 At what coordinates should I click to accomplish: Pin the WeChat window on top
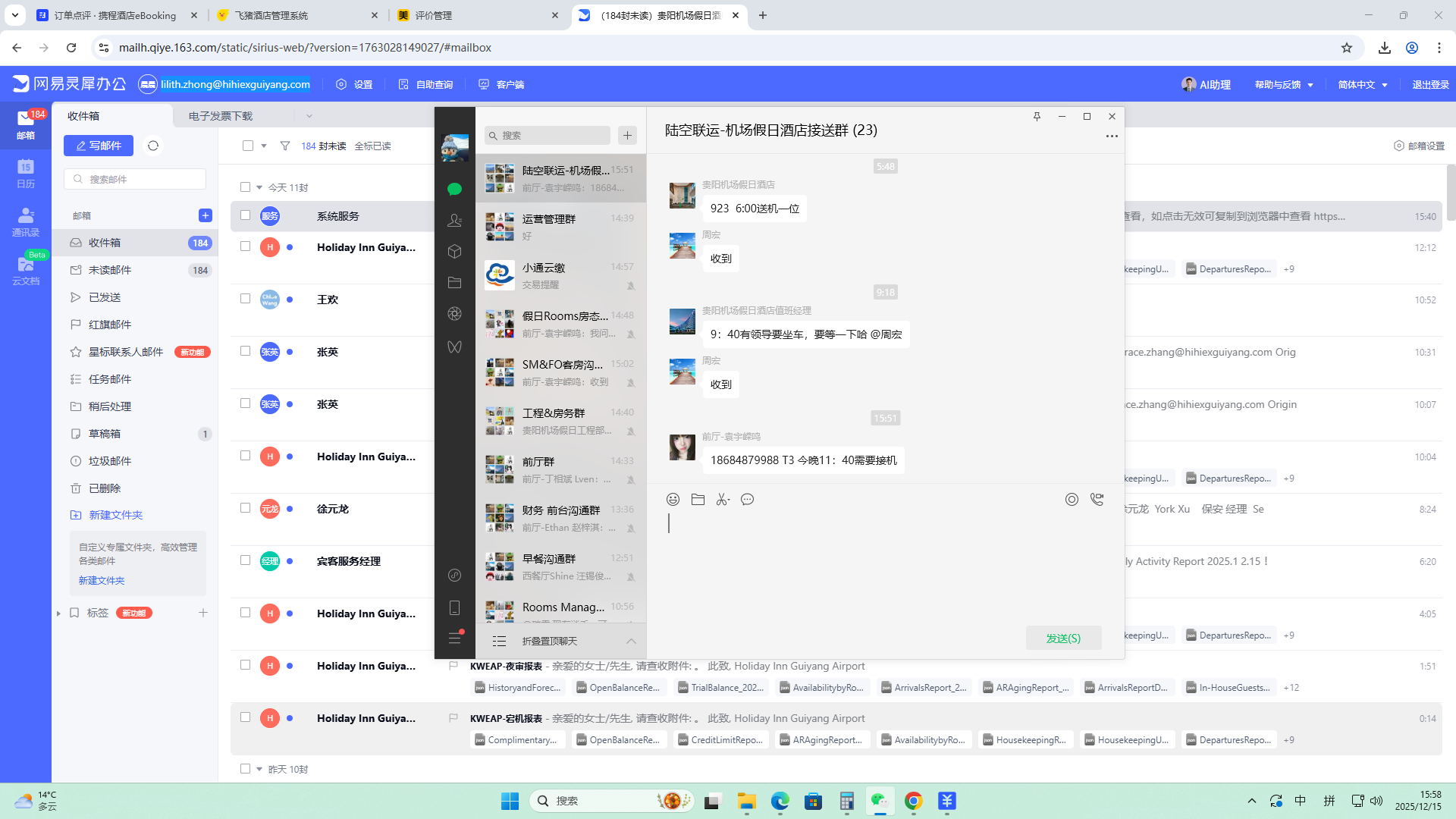point(1037,116)
